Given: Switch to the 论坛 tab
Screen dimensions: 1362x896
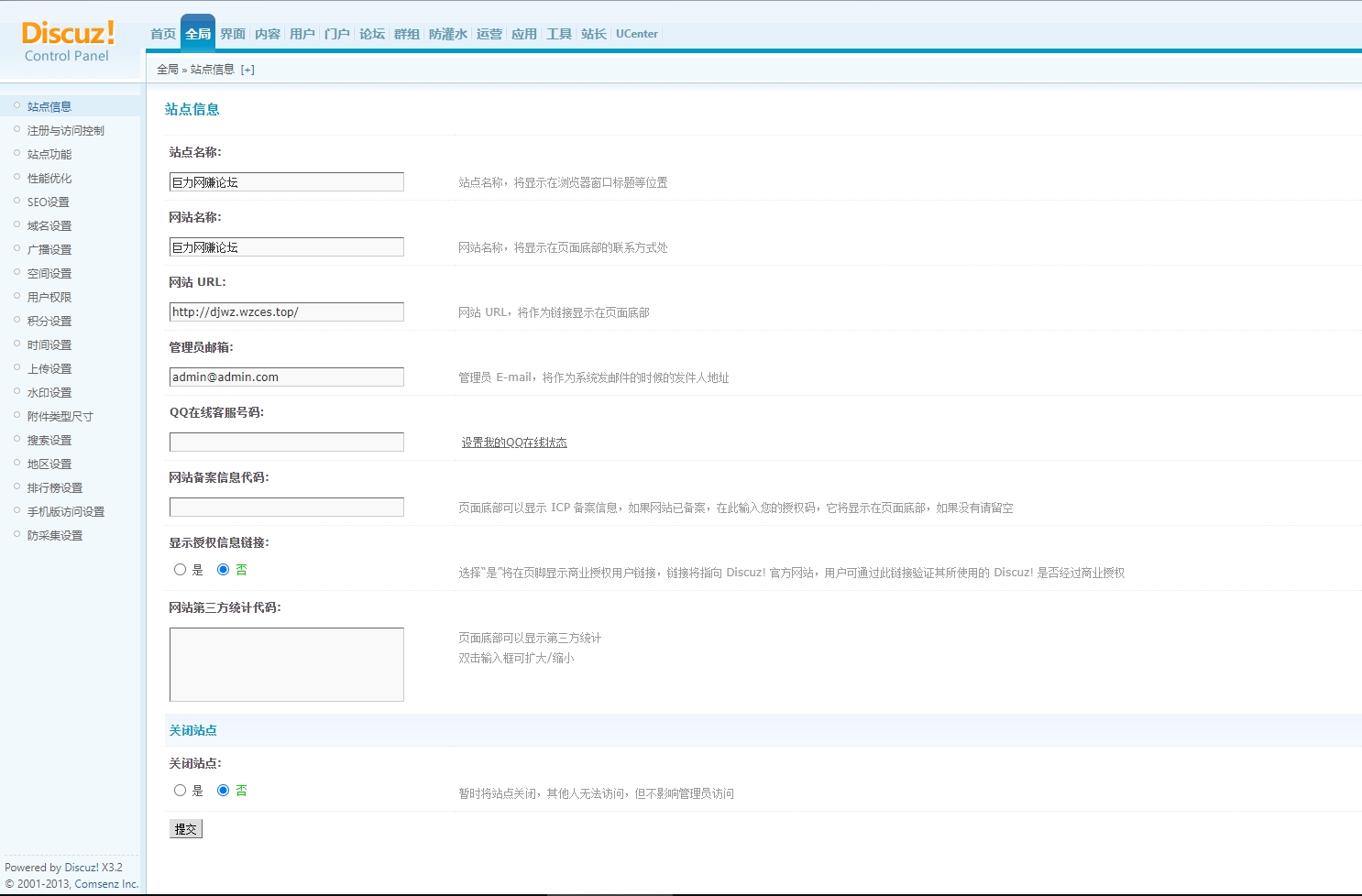Looking at the screenshot, I should point(372,34).
